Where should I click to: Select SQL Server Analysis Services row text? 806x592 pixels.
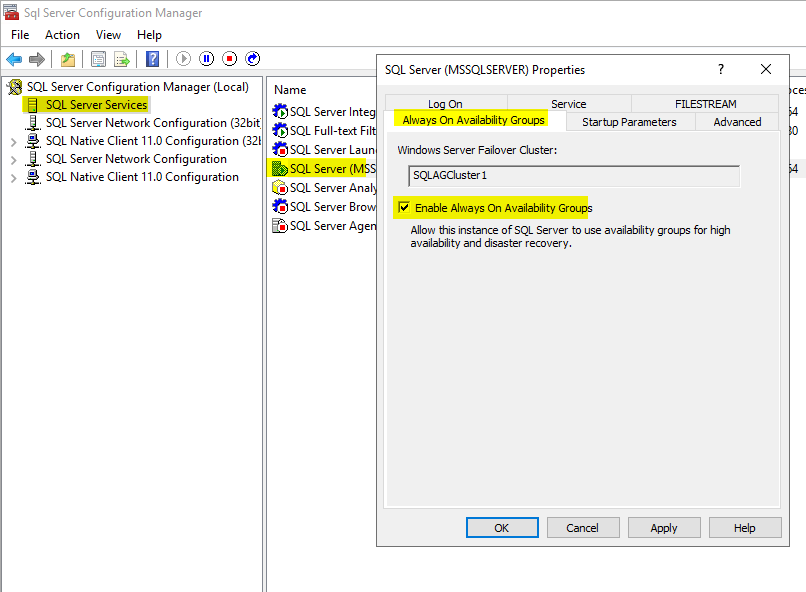point(333,188)
